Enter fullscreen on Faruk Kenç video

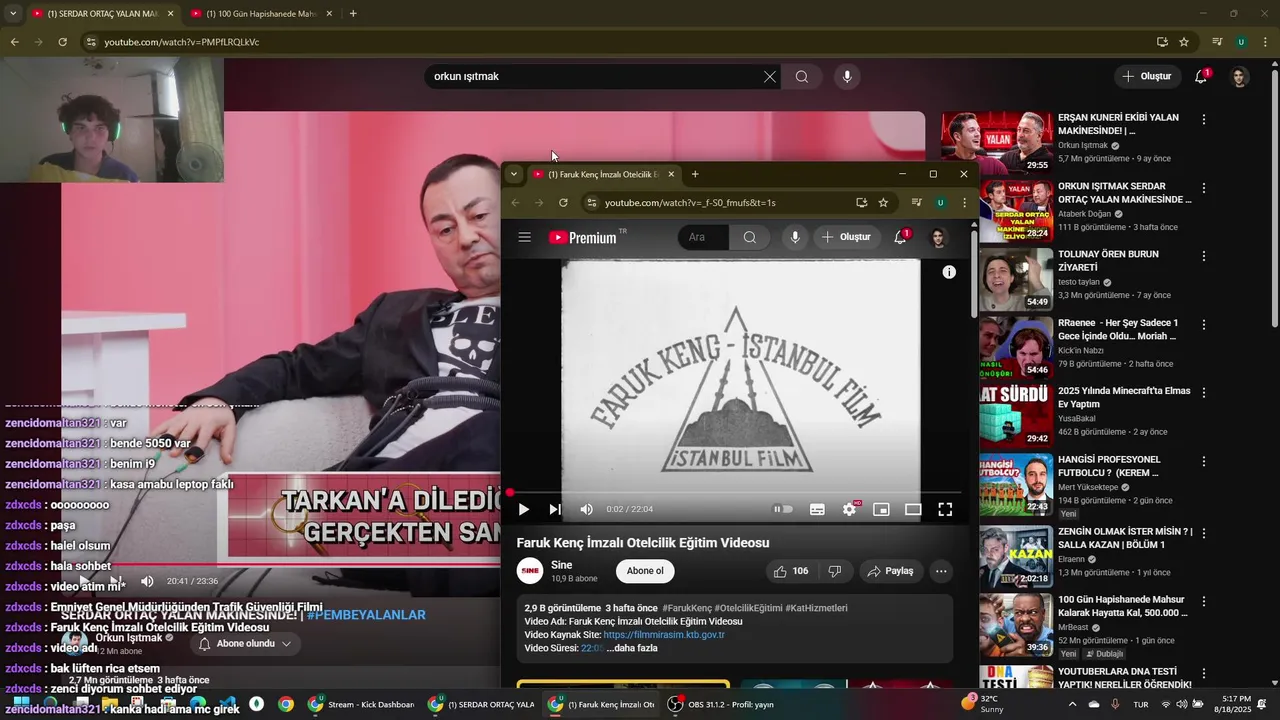[945, 509]
